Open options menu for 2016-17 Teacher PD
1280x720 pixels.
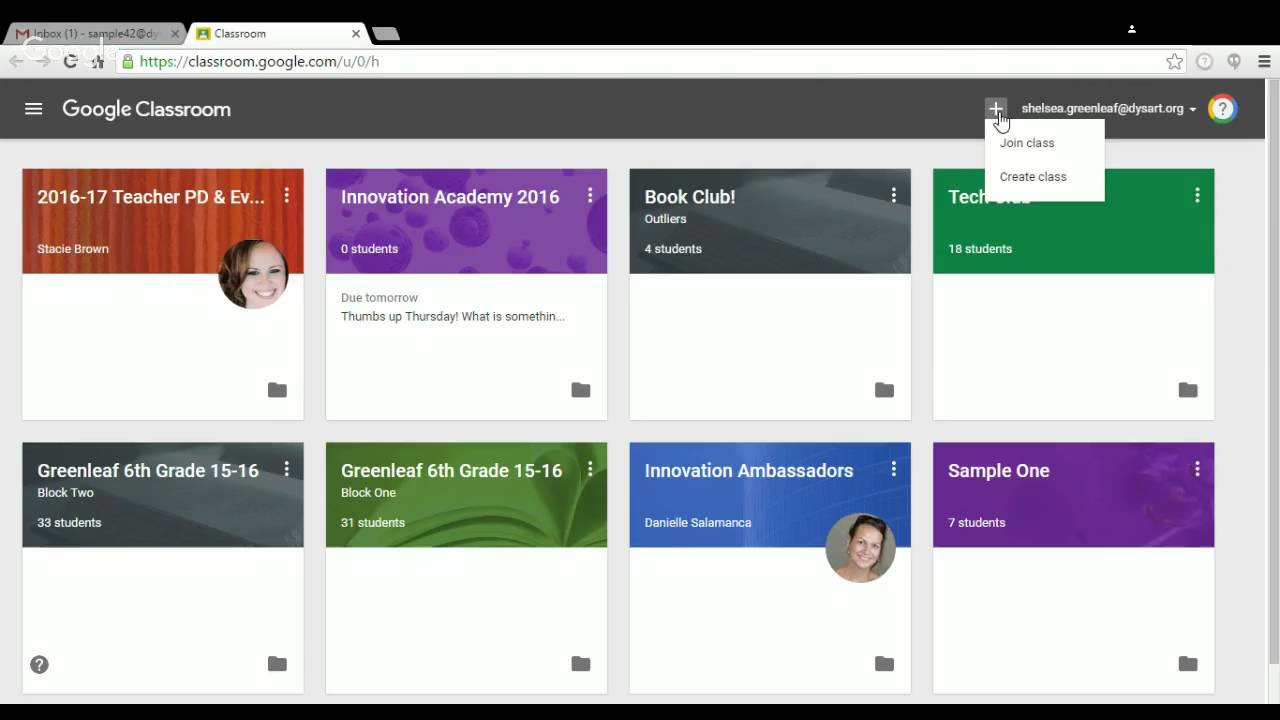[x=286, y=196]
